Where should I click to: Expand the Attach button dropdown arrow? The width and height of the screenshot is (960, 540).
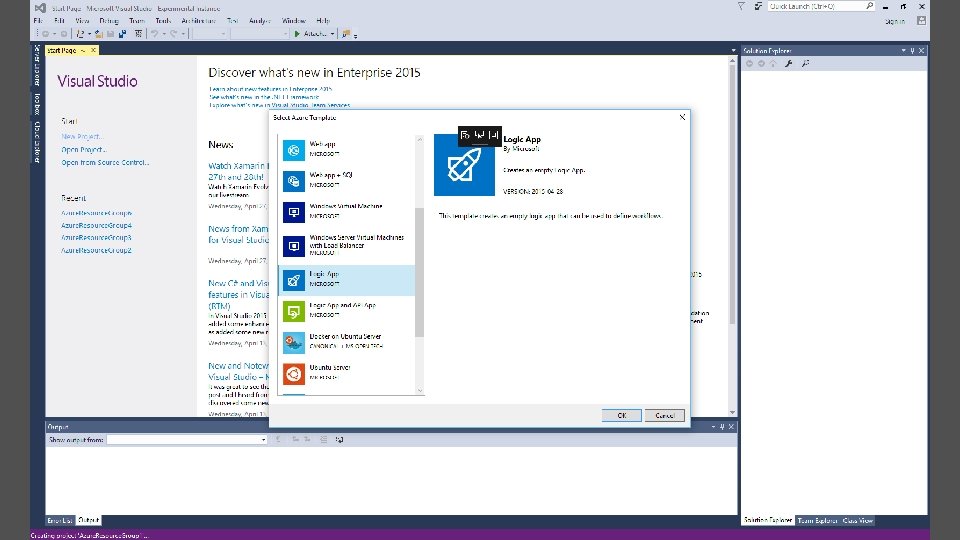pos(332,34)
